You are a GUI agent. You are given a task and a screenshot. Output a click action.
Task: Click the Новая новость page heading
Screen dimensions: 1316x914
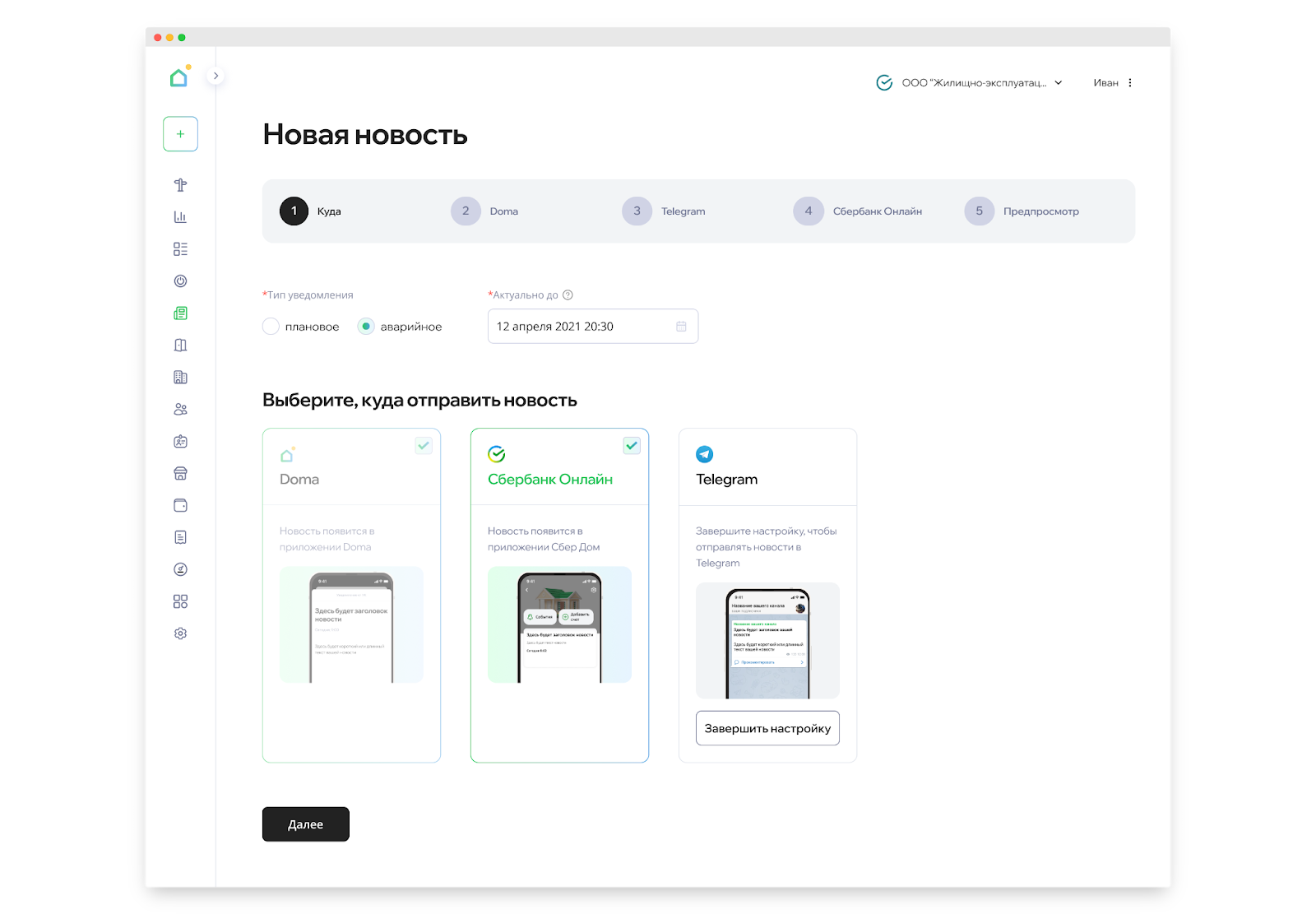365,135
